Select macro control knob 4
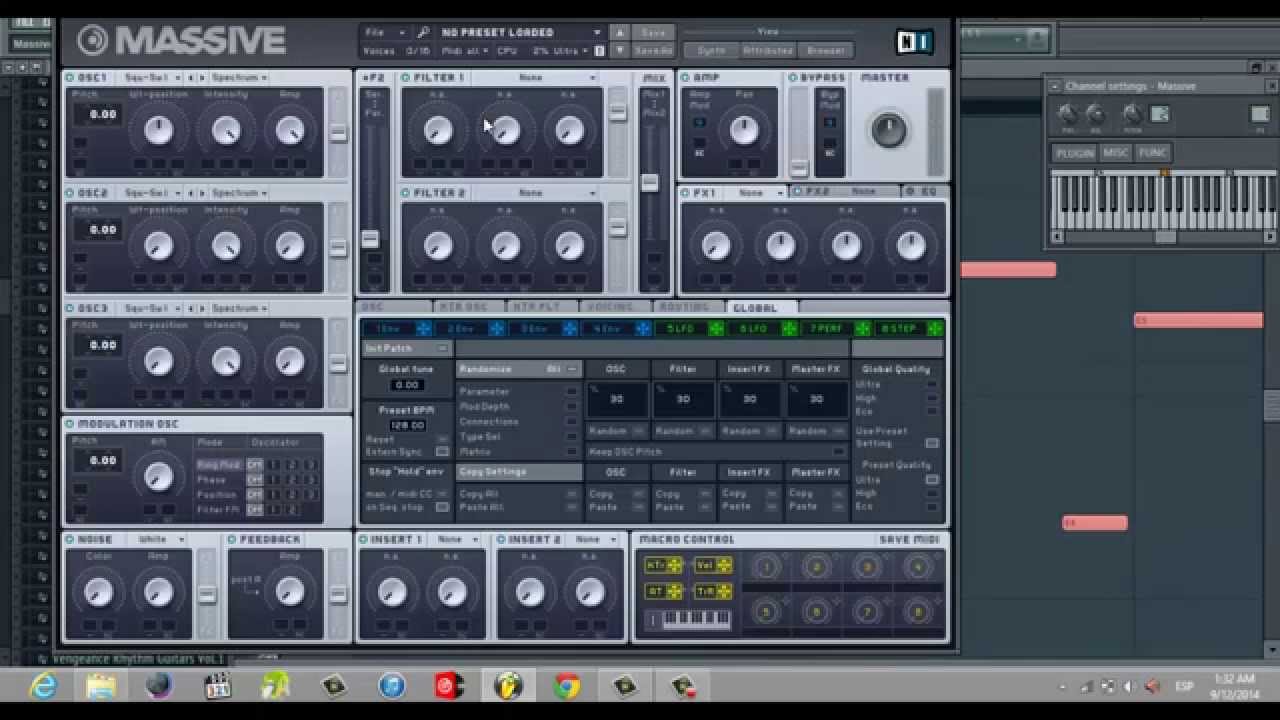 pos(918,567)
